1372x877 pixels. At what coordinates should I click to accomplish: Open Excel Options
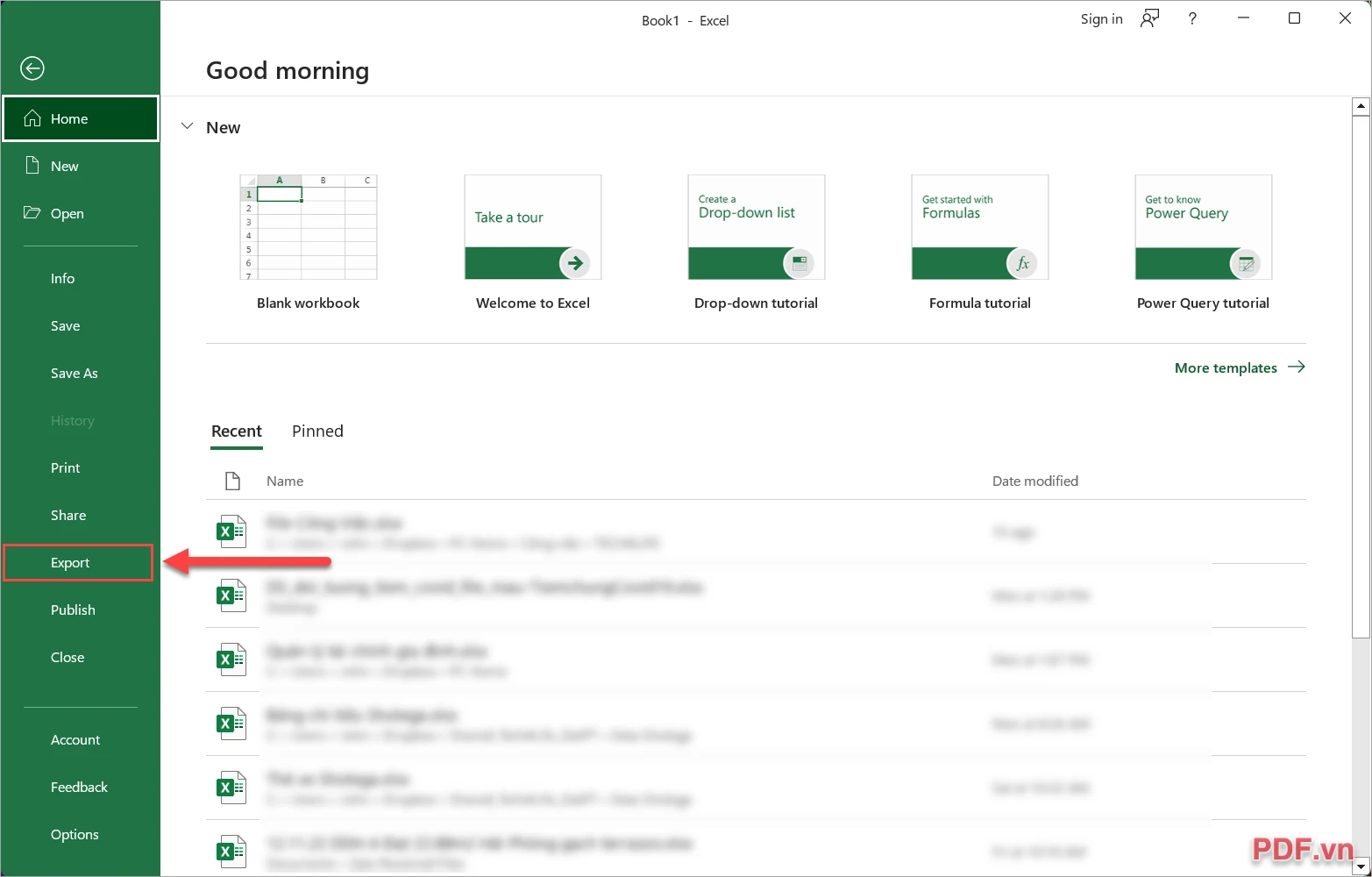[81, 834]
